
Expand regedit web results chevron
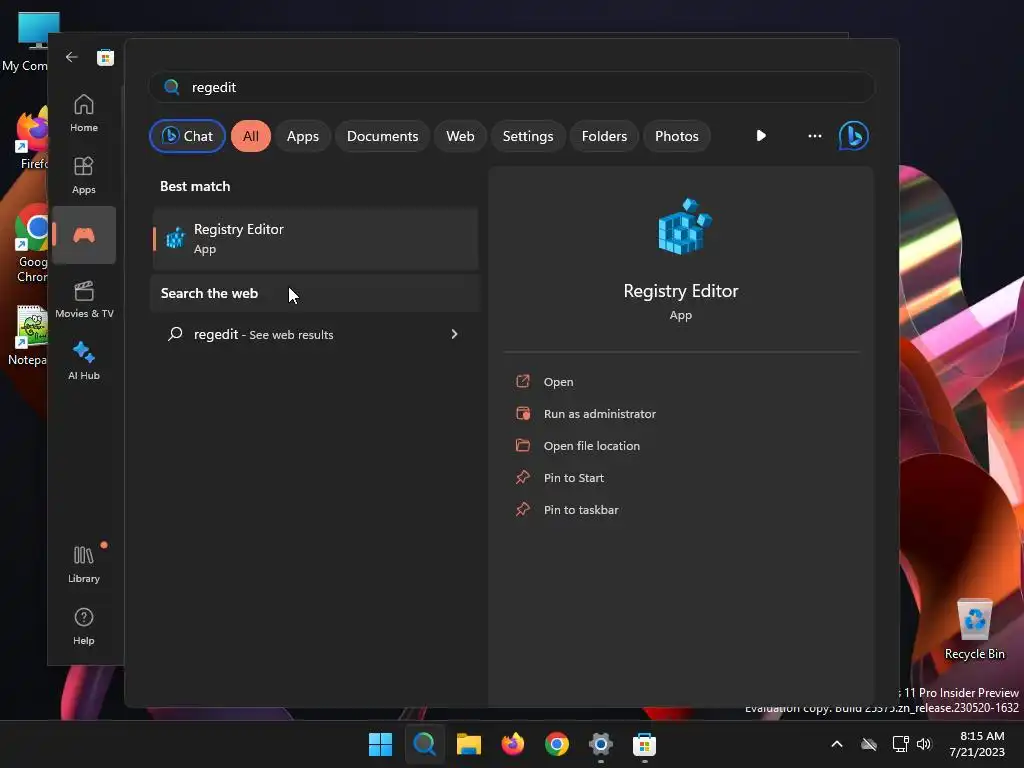coord(455,334)
